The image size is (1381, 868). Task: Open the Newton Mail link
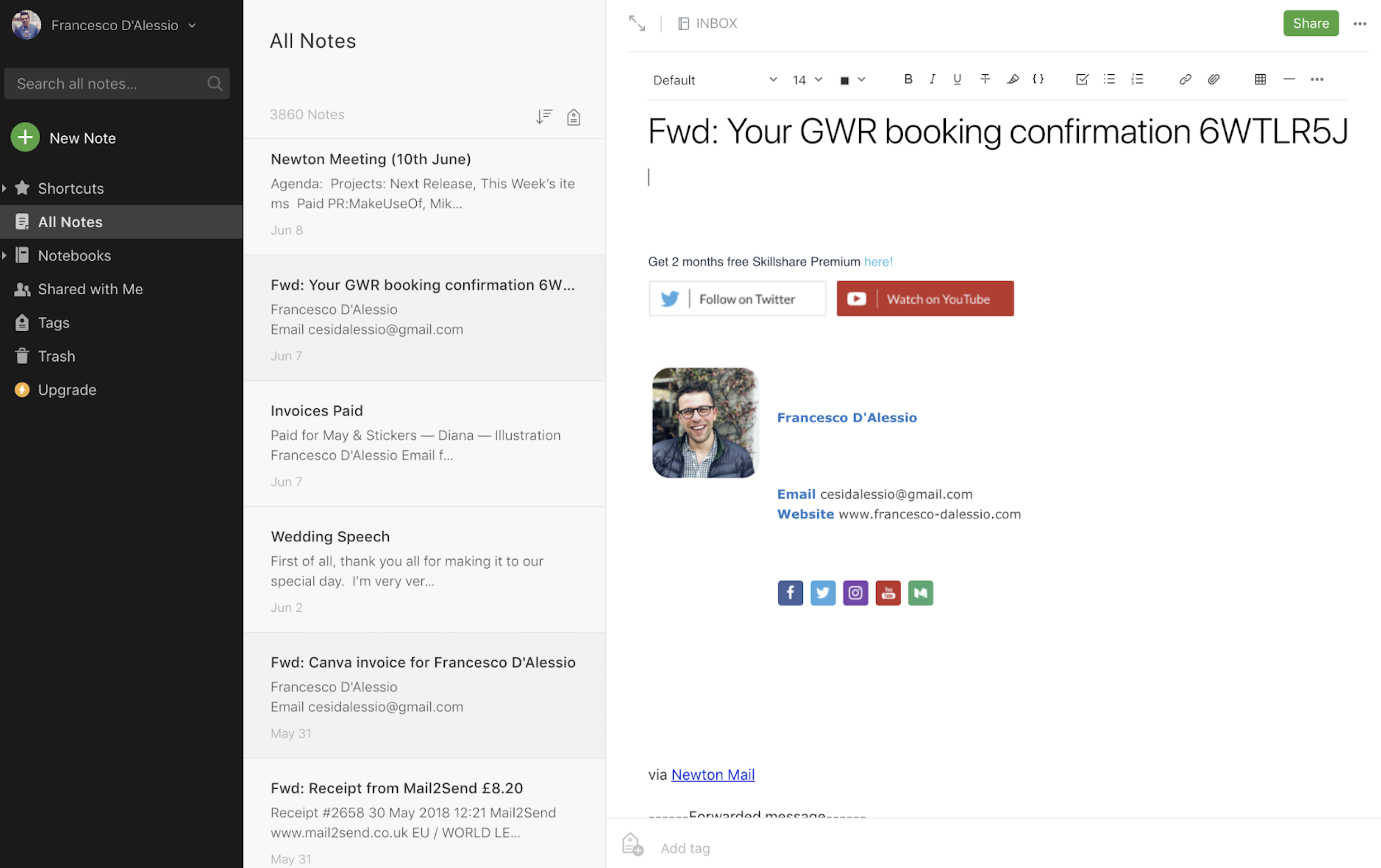713,775
